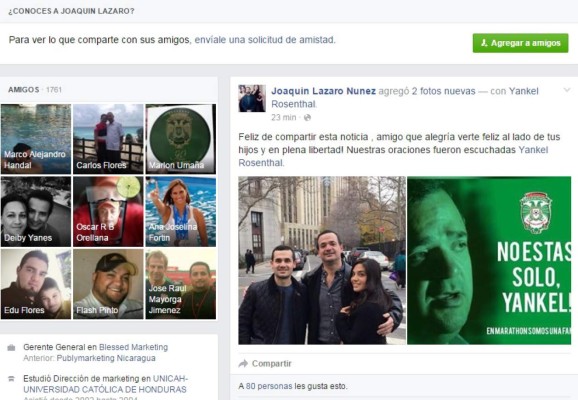Open Joaquin Lazaro Nunez profile link
Viewport: 578px width, 400px height.
[323, 91]
